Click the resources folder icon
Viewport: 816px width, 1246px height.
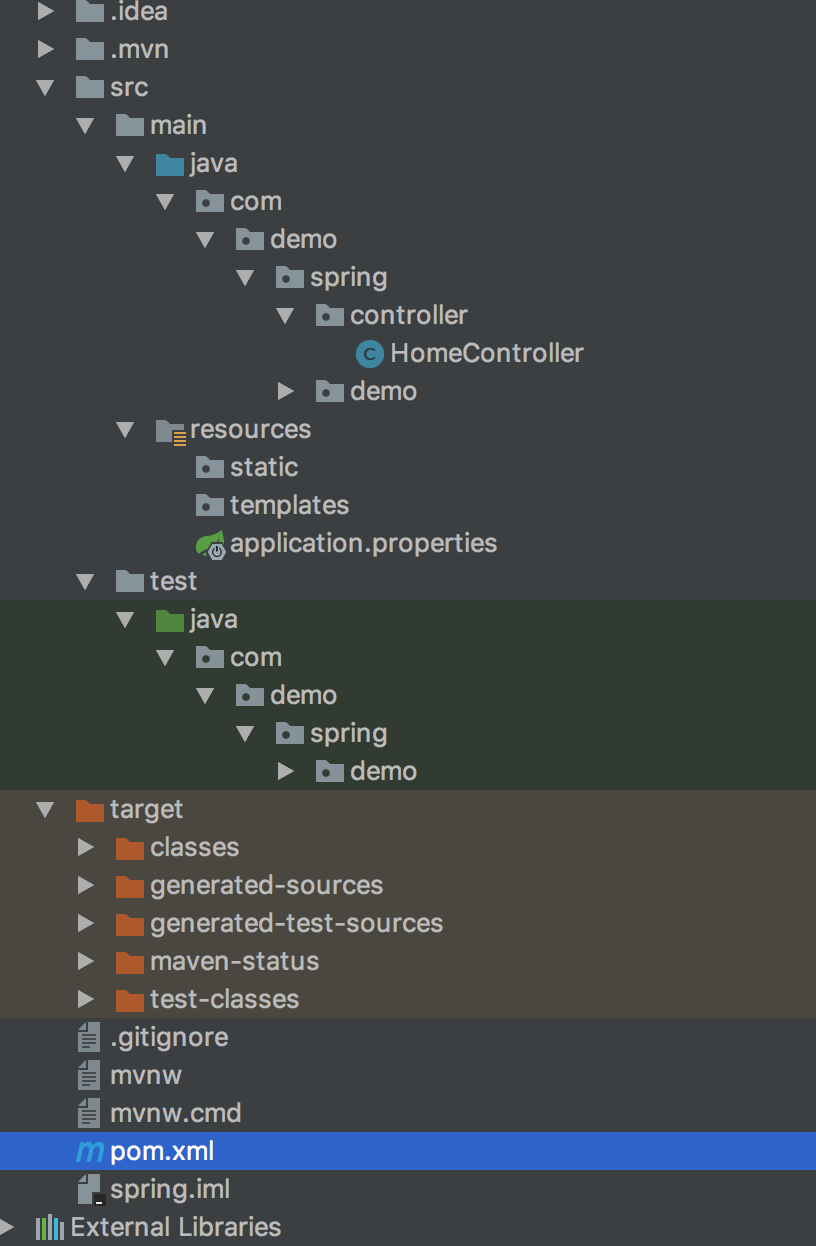click(x=170, y=430)
